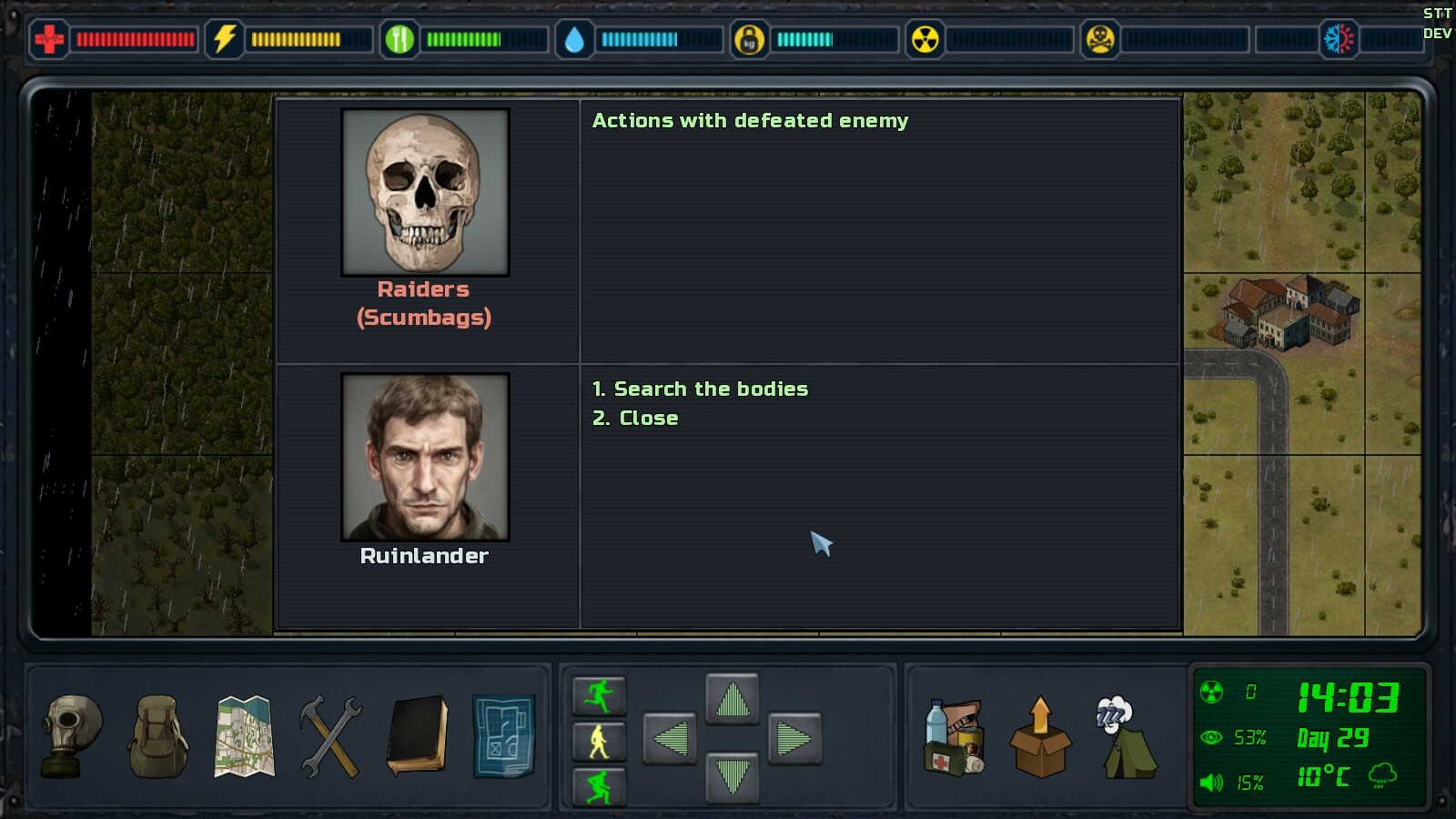Viewport: 1456px width, 819px height.
Task: Click the tent sleep icon
Action: click(x=1126, y=737)
